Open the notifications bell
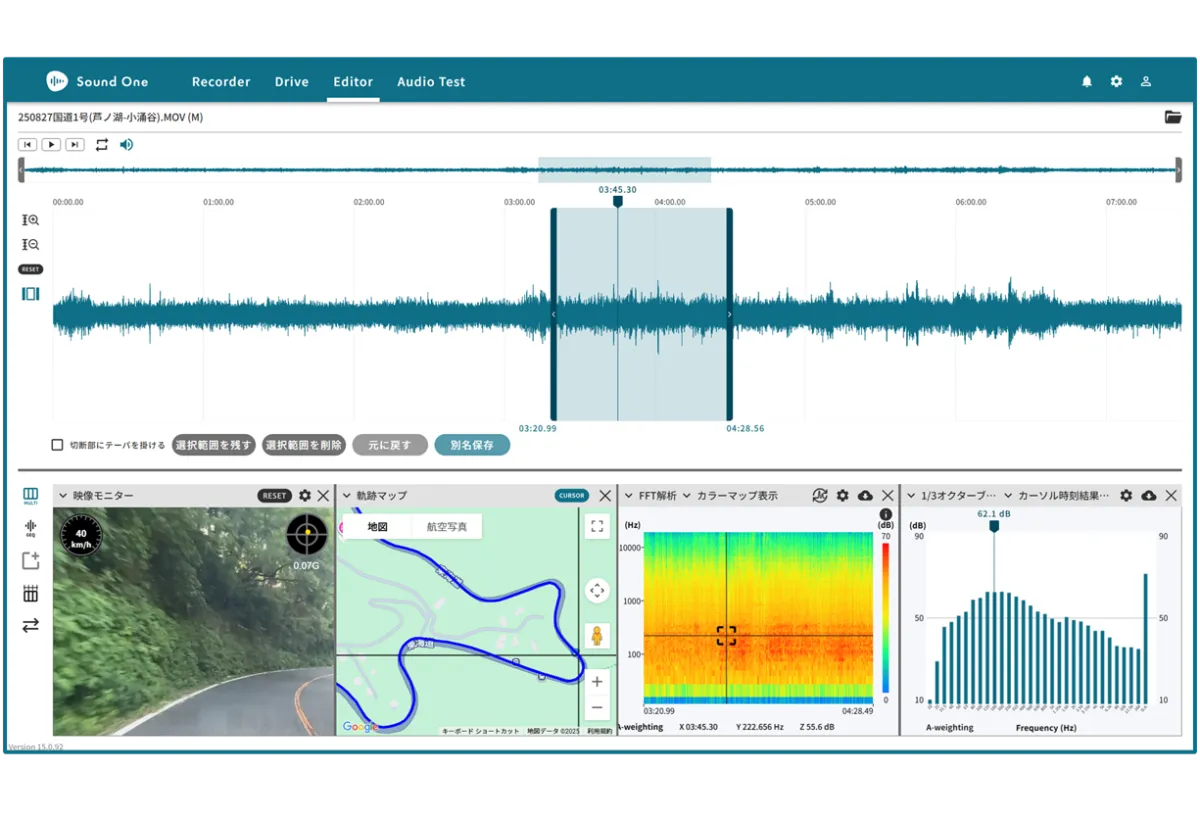This screenshot has width=1200, height=818. (1087, 82)
